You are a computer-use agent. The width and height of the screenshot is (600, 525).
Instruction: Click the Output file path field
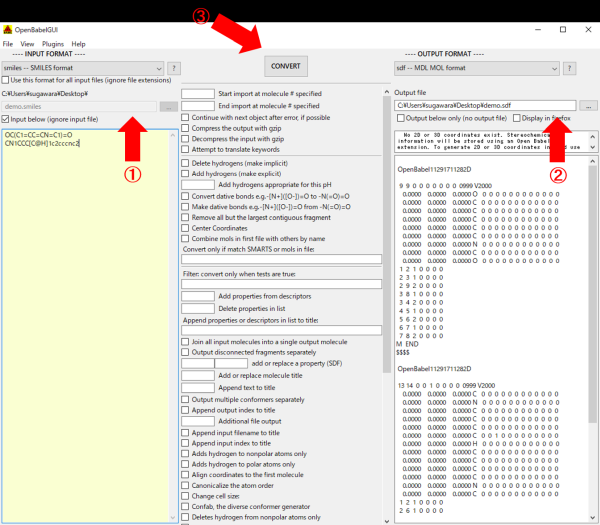click(485, 105)
